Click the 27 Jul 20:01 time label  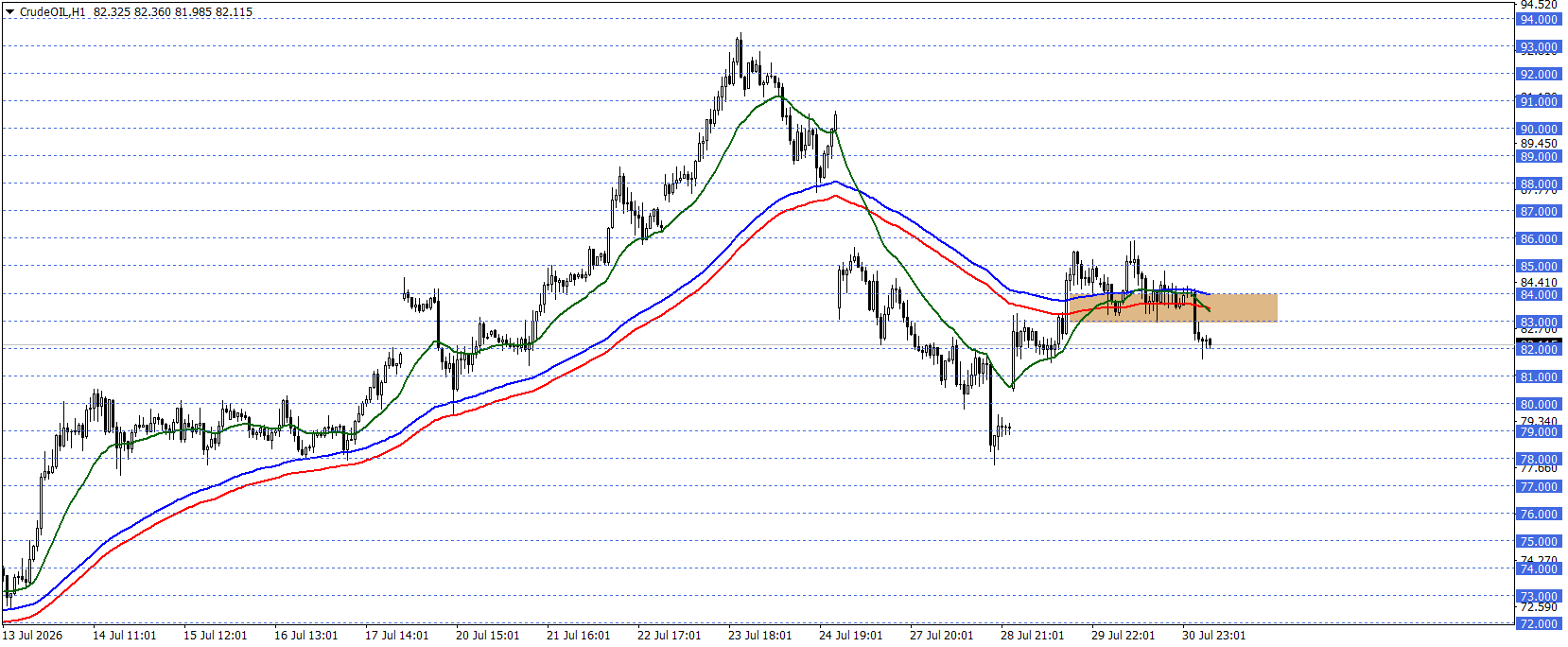tap(942, 636)
